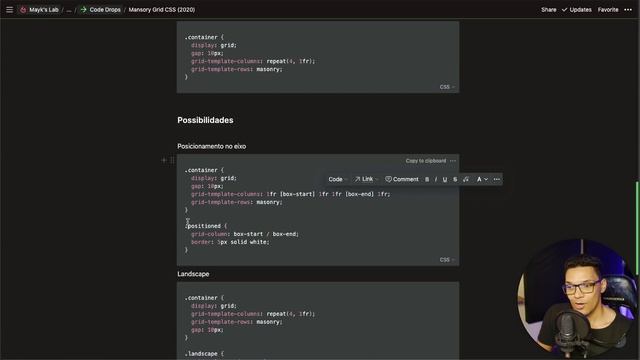Screen dimensions: 640x360
Task: Click the page vertical scrollbar
Action: (637, 229)
